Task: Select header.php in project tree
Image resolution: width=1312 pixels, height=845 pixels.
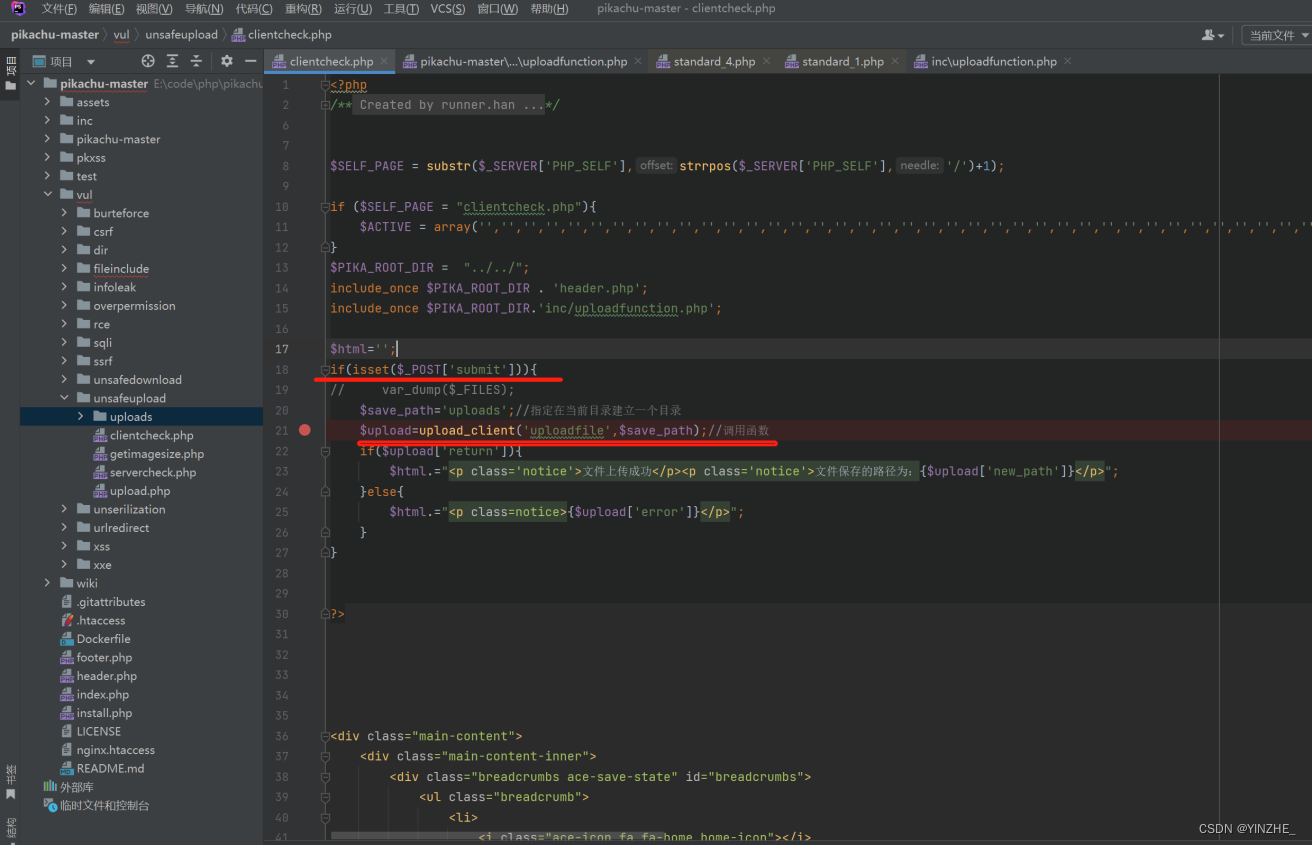Action: [x=105, y=676]
